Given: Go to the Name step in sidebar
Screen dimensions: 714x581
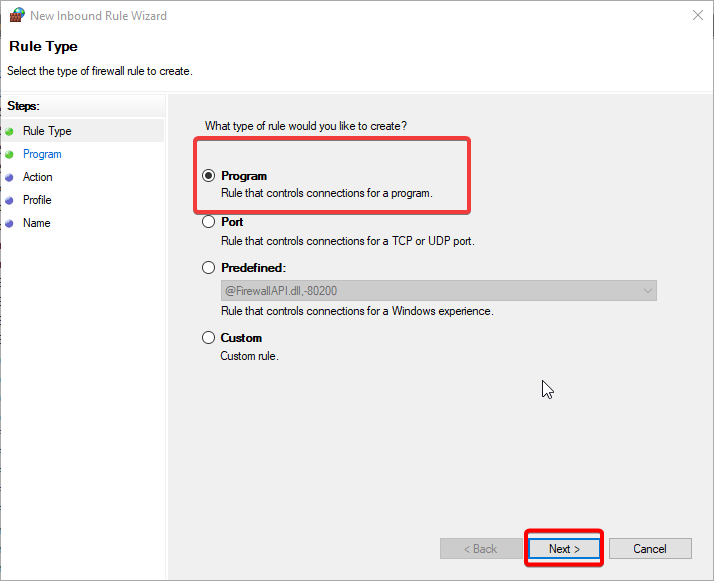Looking at the screenshot, I should point(37,223).
